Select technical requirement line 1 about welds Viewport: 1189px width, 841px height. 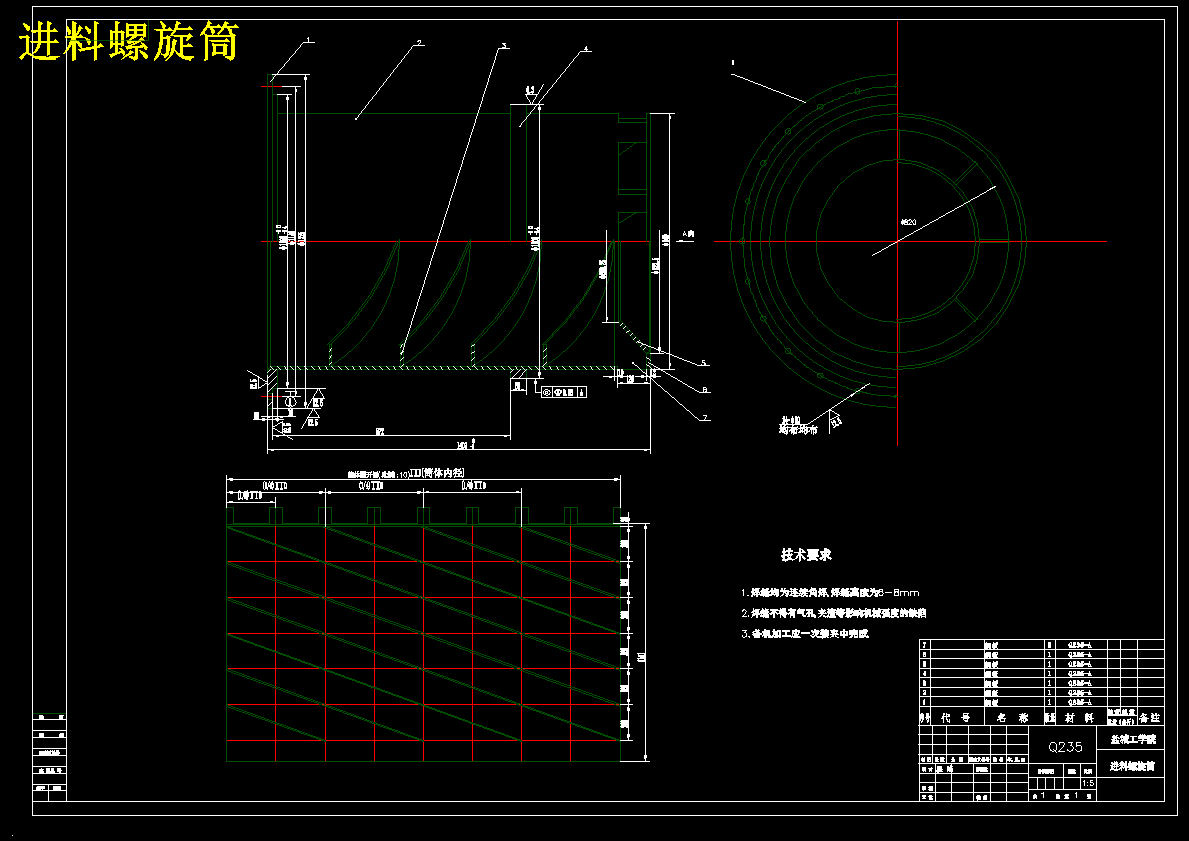click(x=830, y=592)
